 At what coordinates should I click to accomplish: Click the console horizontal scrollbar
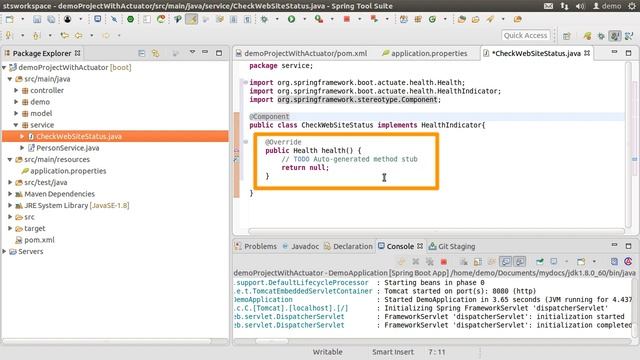click(x=272, y=341)
